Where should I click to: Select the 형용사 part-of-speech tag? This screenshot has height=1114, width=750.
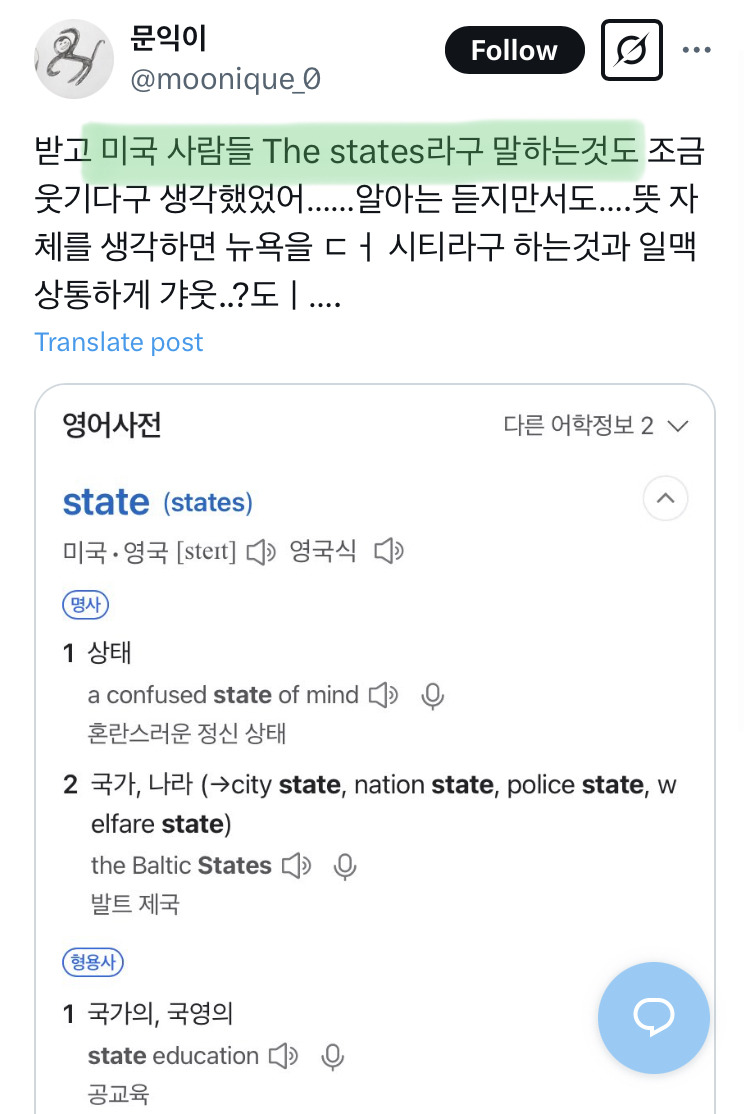tap(92, 963)
